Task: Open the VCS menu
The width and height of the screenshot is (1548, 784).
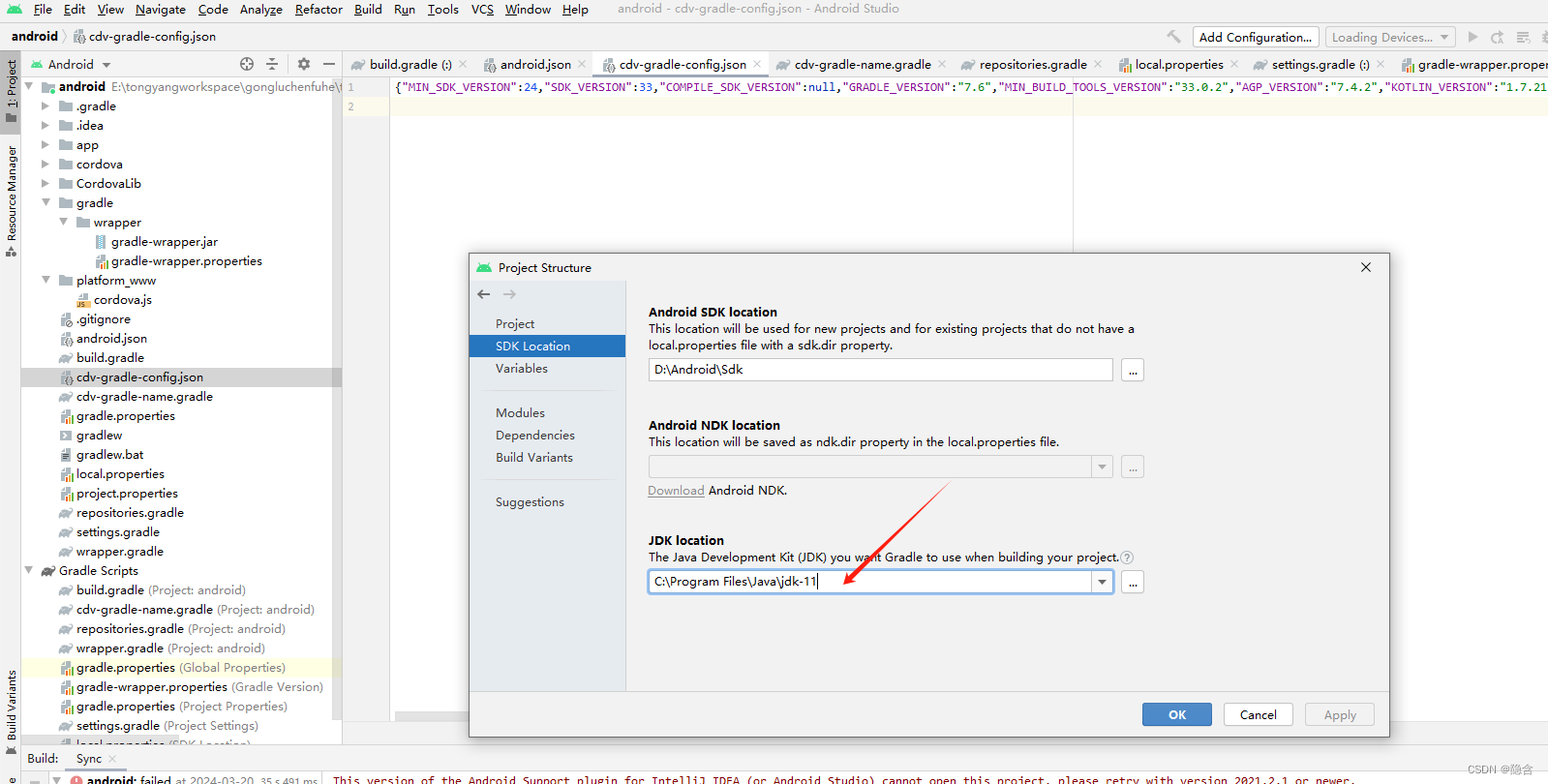Action: click(482, 9)
